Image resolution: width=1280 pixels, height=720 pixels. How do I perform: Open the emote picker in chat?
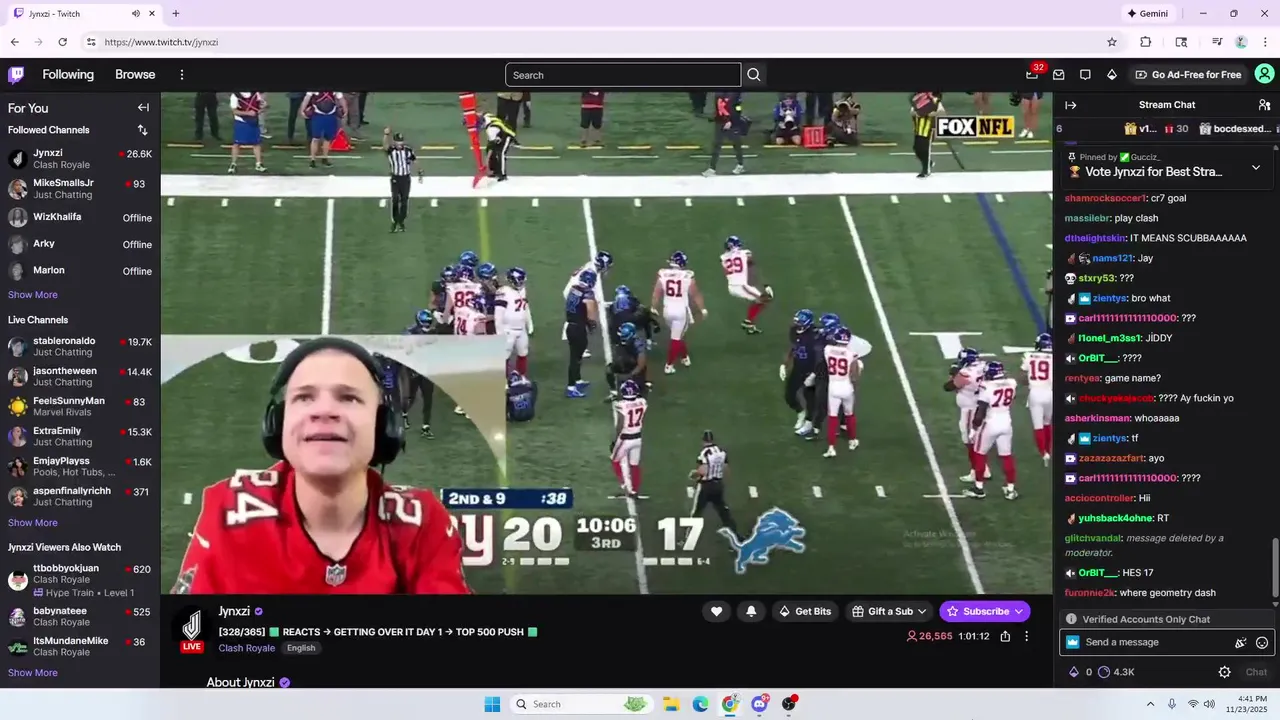[1262, 643]
